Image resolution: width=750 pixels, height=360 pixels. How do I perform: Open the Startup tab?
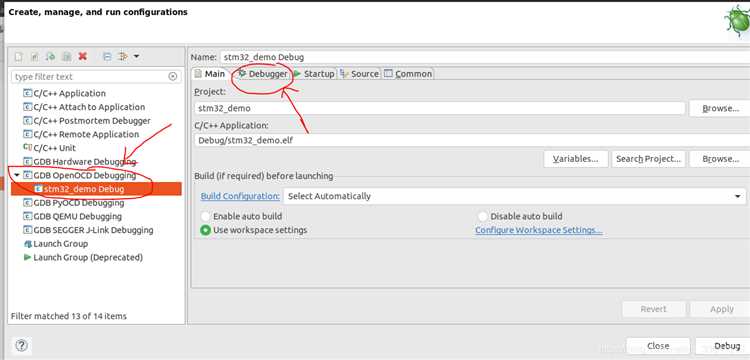click(x=314, y=74)
